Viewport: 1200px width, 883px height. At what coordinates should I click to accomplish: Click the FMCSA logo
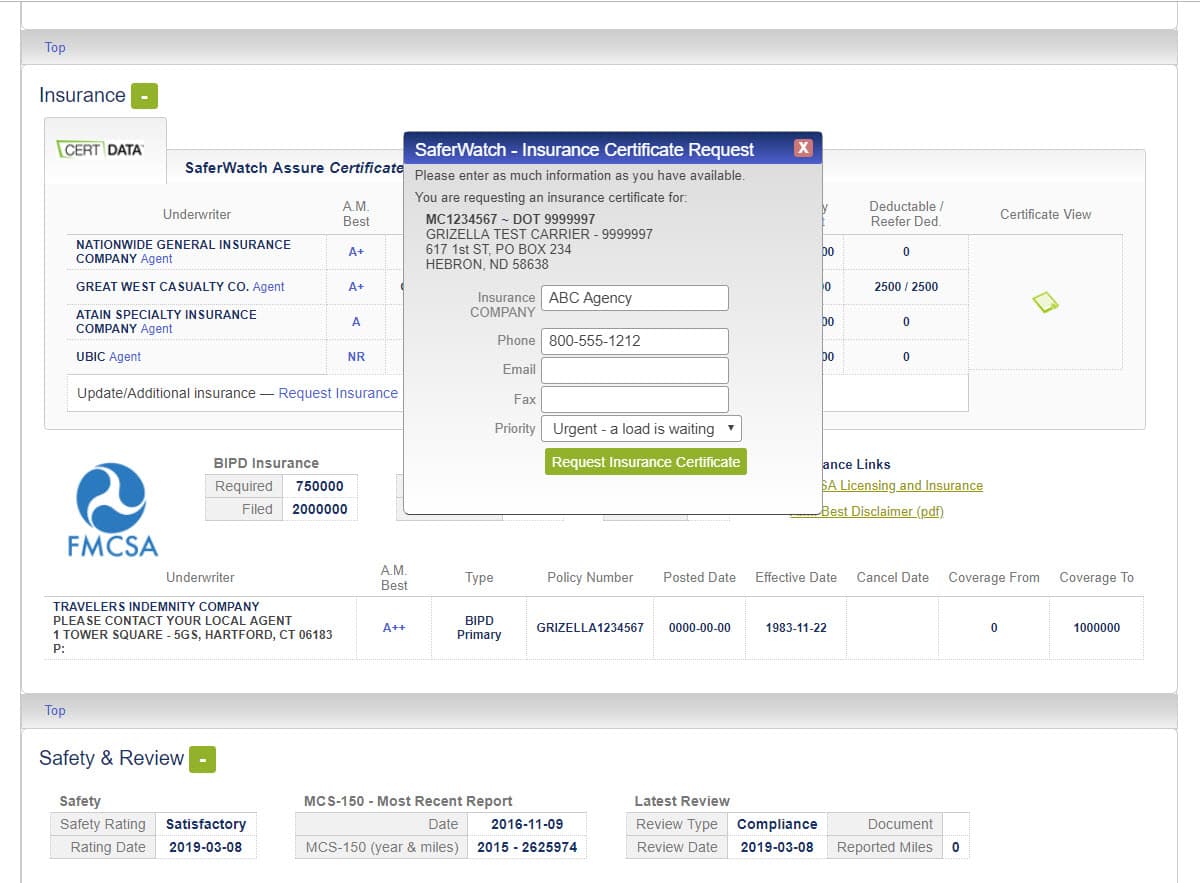click(110, 508)
